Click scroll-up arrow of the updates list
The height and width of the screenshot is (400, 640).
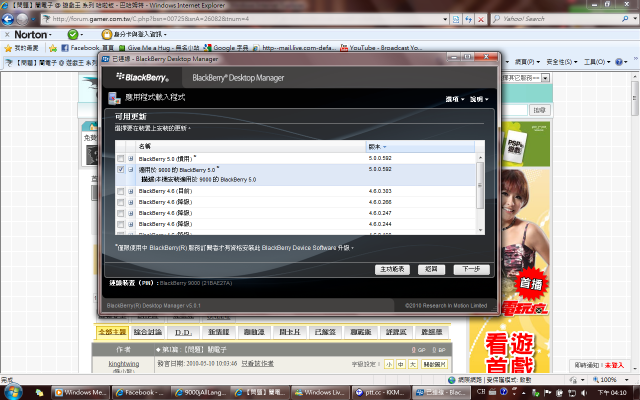(480, 158)
